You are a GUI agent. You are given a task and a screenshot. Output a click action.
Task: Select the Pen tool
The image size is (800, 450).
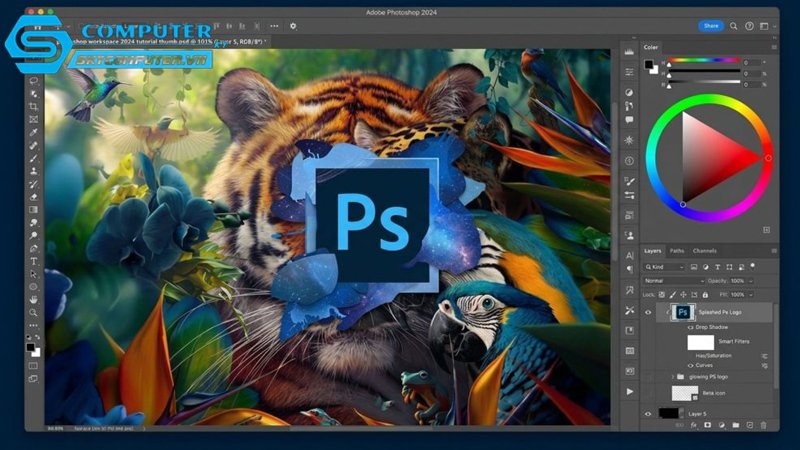point(34,248)
